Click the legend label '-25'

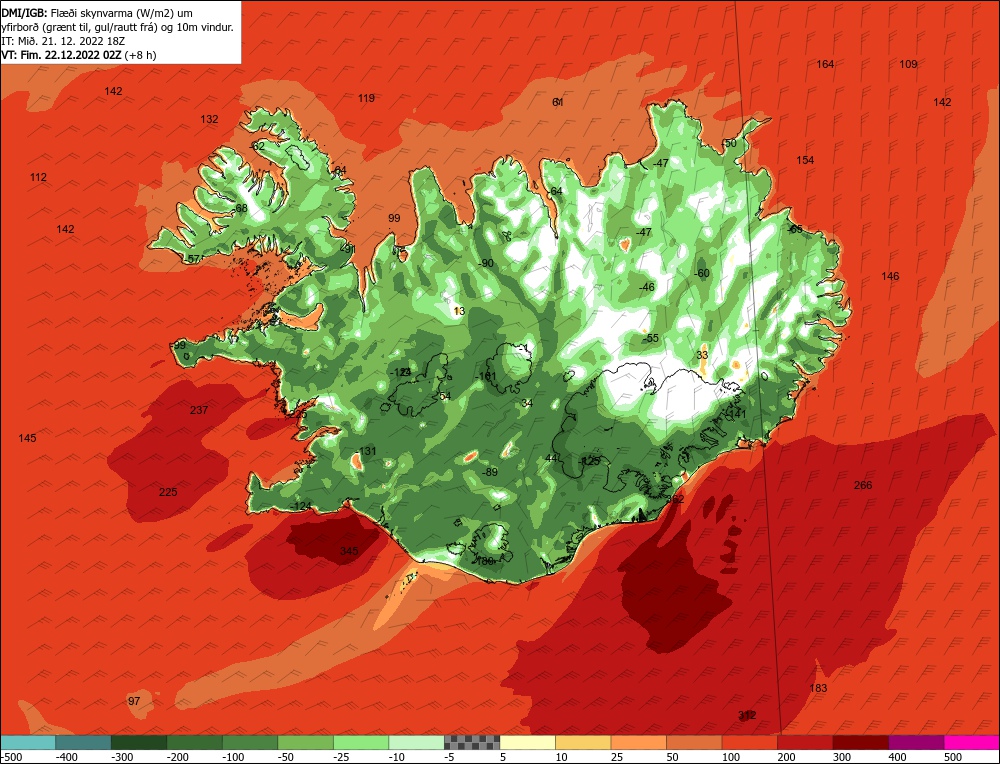pos(344,757)
